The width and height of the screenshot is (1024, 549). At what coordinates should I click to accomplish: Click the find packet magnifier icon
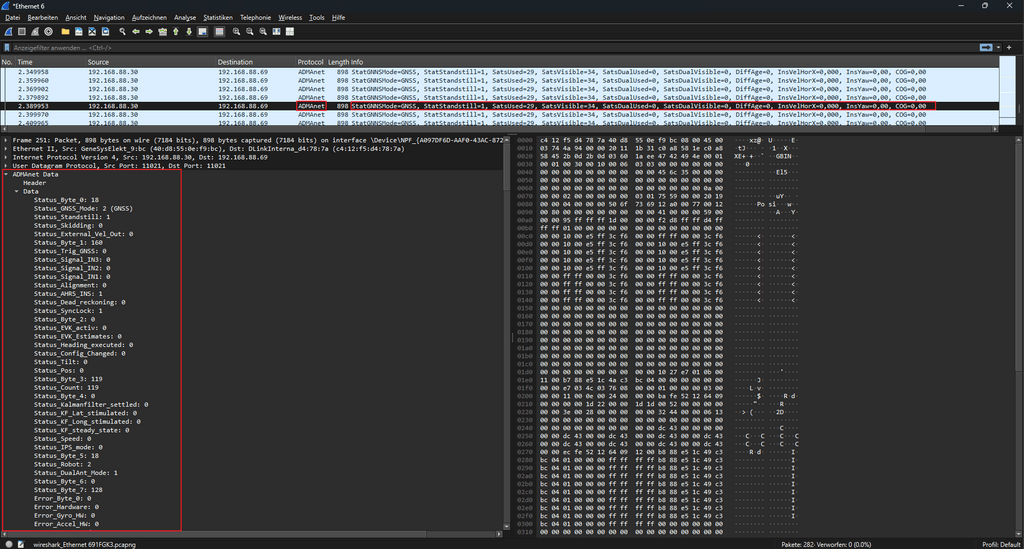click(x=120, y=32)
